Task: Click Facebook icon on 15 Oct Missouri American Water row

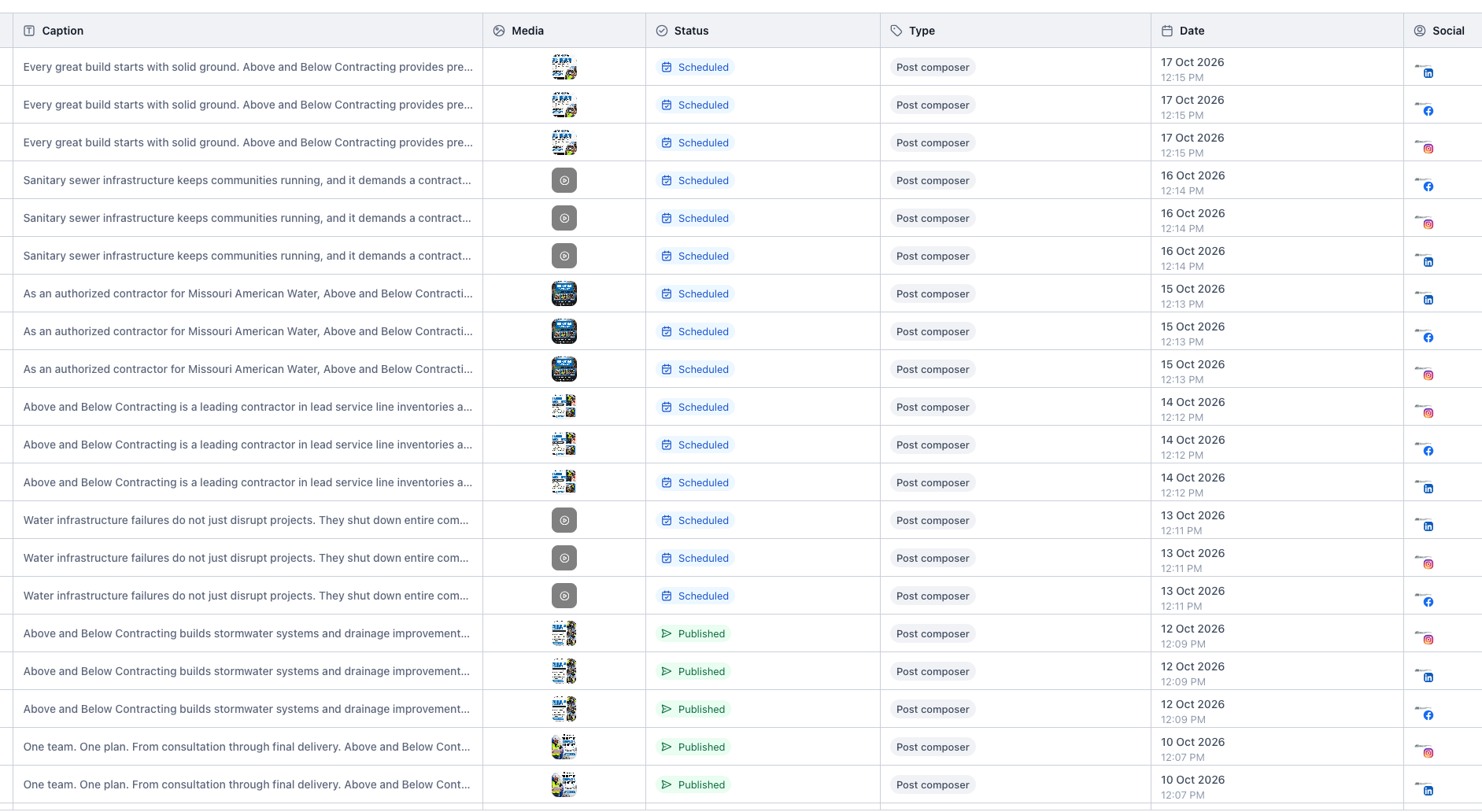Action: click(x=1428, y=338)
